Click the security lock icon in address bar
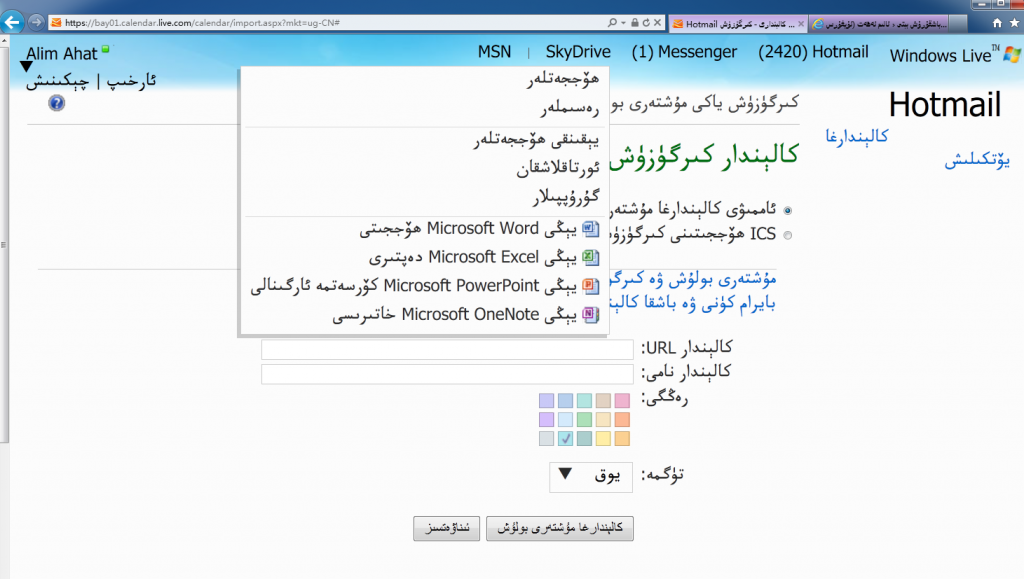1024x579 pixels. coord(634,22)
